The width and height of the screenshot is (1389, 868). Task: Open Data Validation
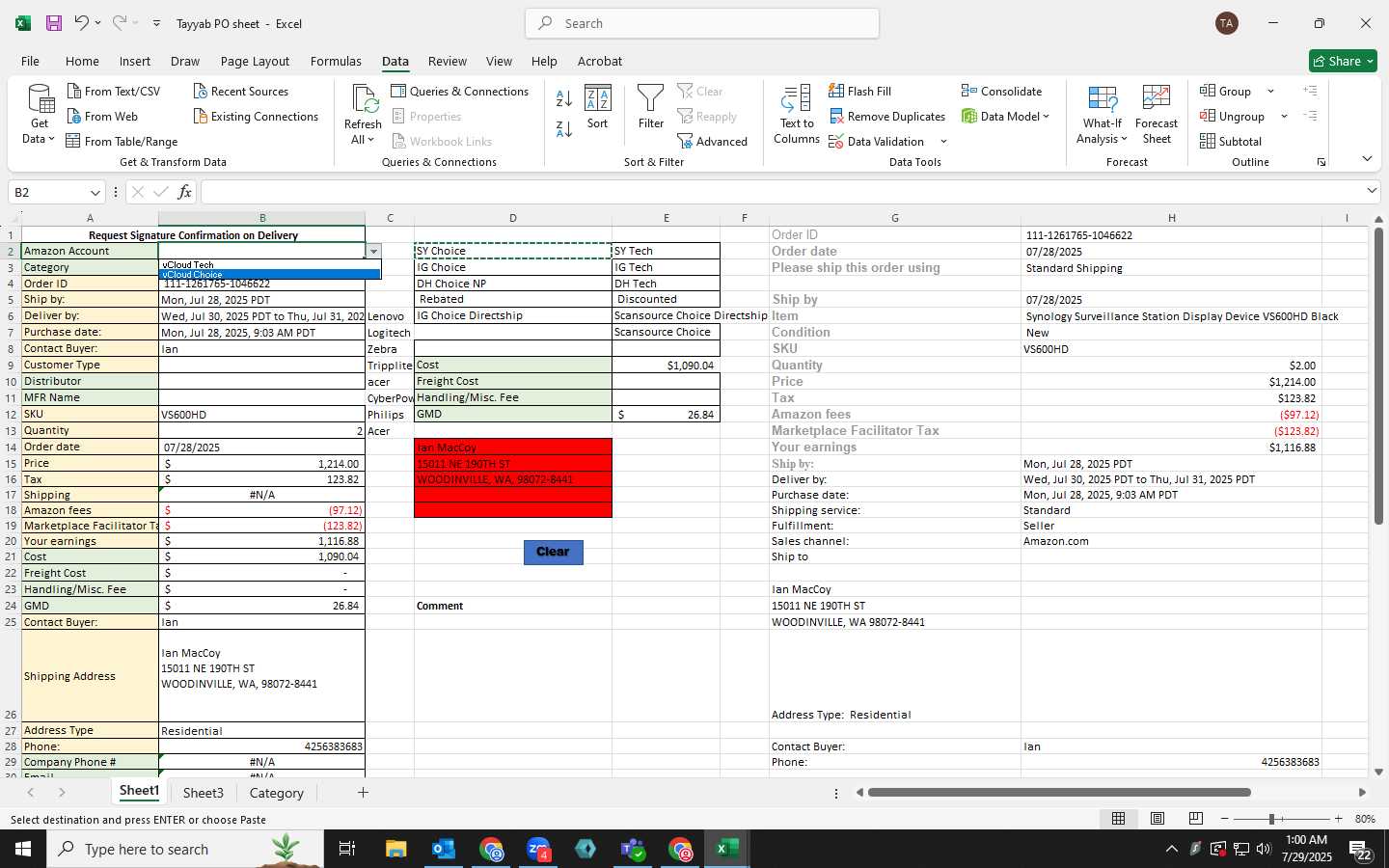click(x=876, y=141)
